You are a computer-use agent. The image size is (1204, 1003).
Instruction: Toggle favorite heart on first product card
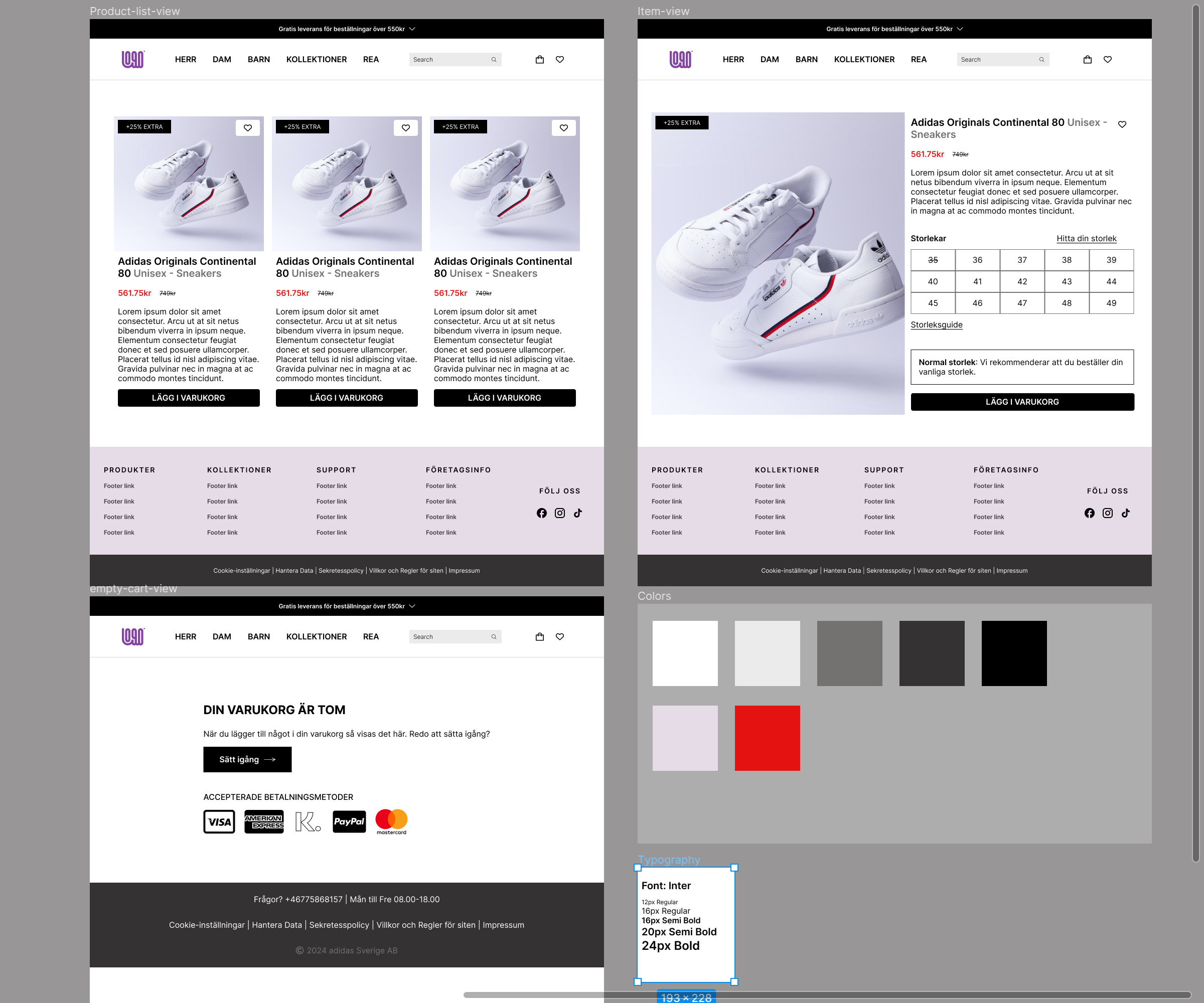(248, 128)
